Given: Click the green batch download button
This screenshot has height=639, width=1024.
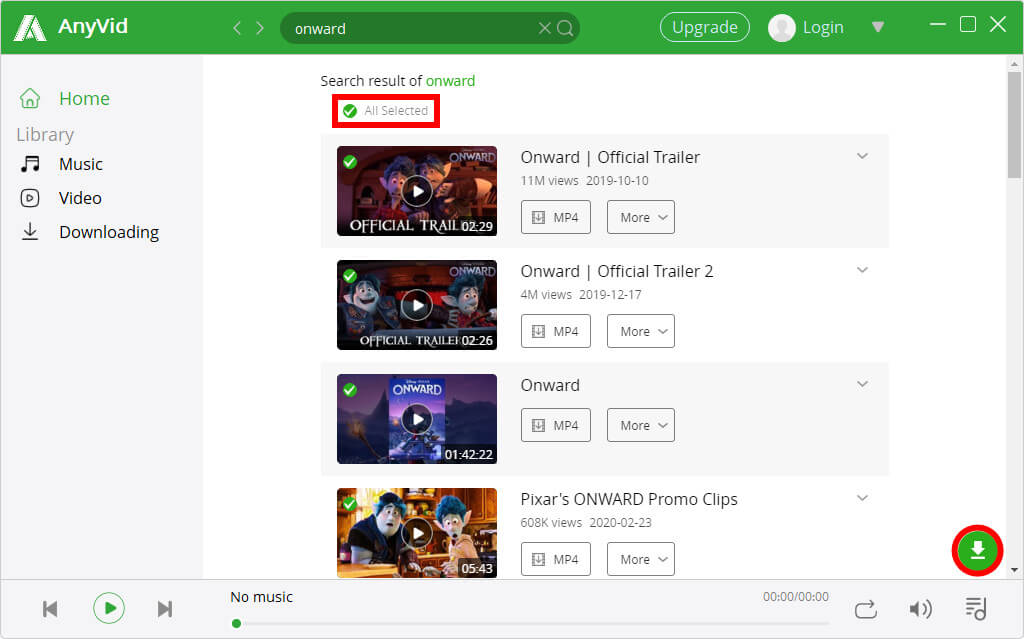Looking at the screenshot, I should [x=977, y=550].
